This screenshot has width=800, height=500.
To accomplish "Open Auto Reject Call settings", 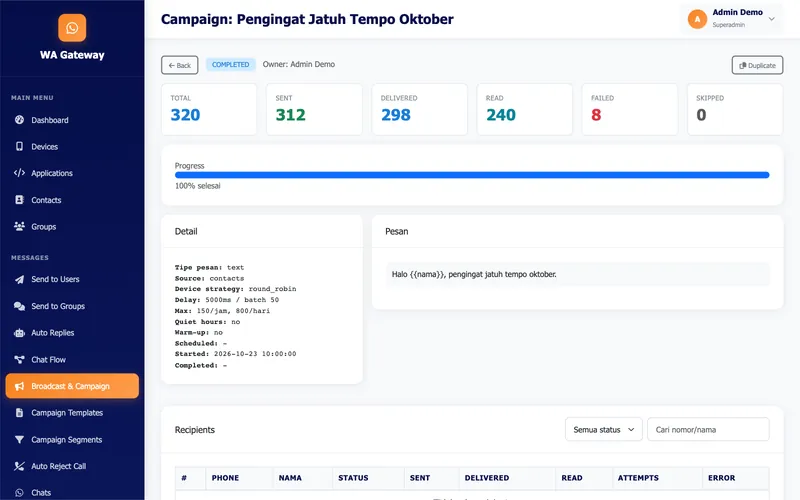I will [x=72, y=466].
